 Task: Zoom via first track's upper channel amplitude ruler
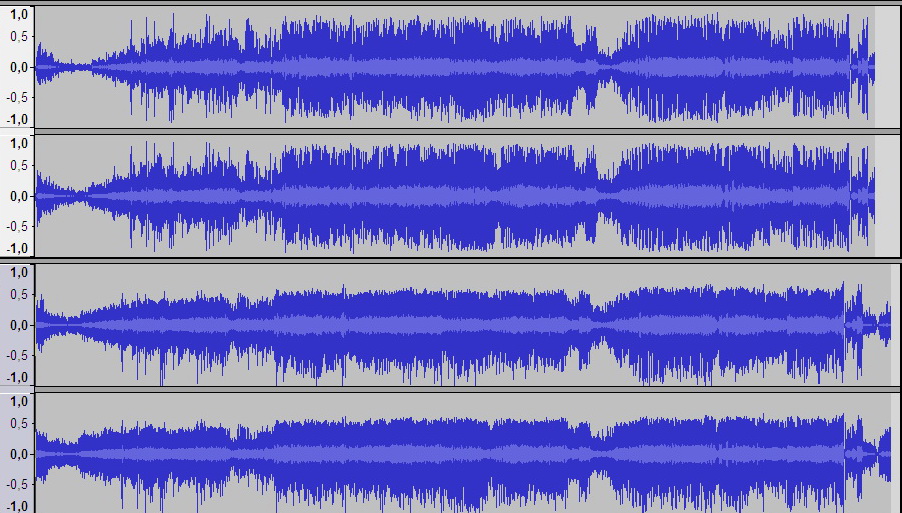point(17,67)
